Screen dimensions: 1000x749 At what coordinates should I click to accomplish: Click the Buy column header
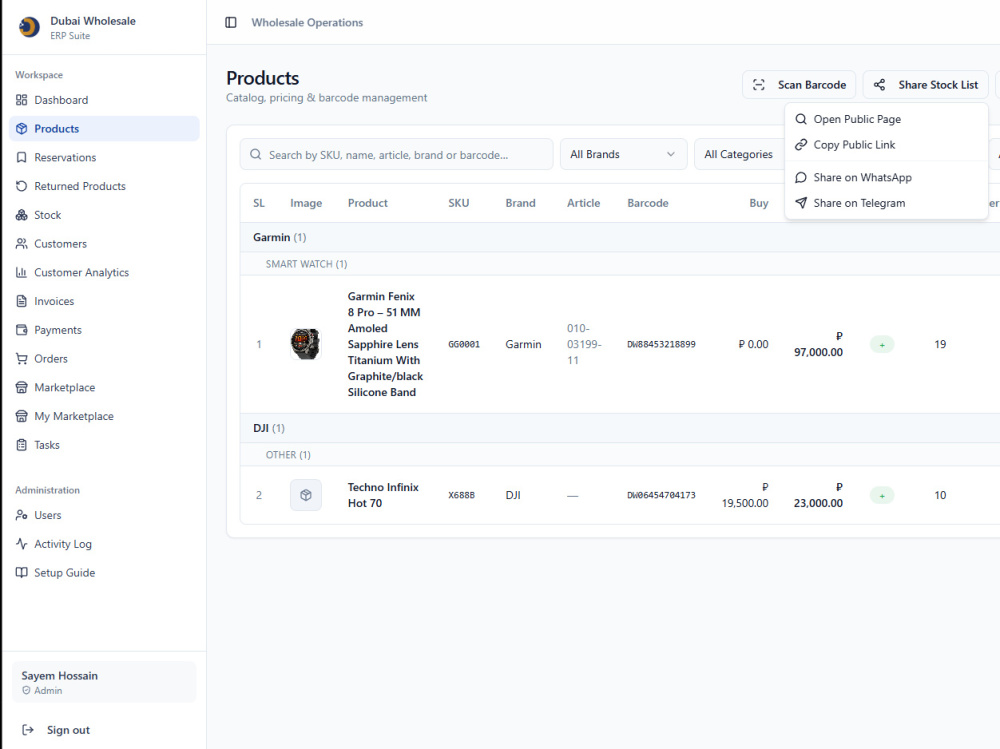tap(758, 203)
